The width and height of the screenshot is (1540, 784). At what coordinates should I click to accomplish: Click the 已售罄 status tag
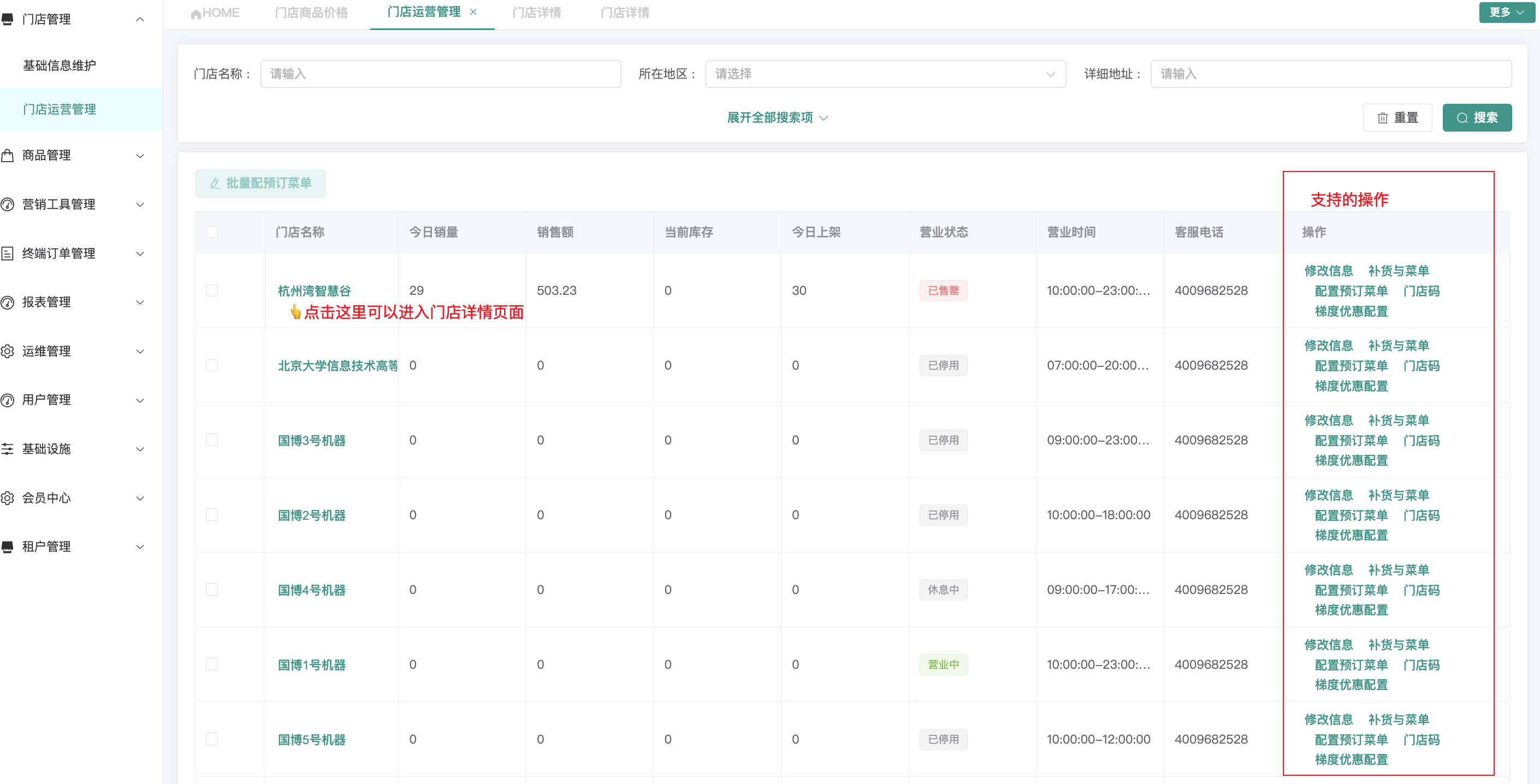[x=943, y=290]
